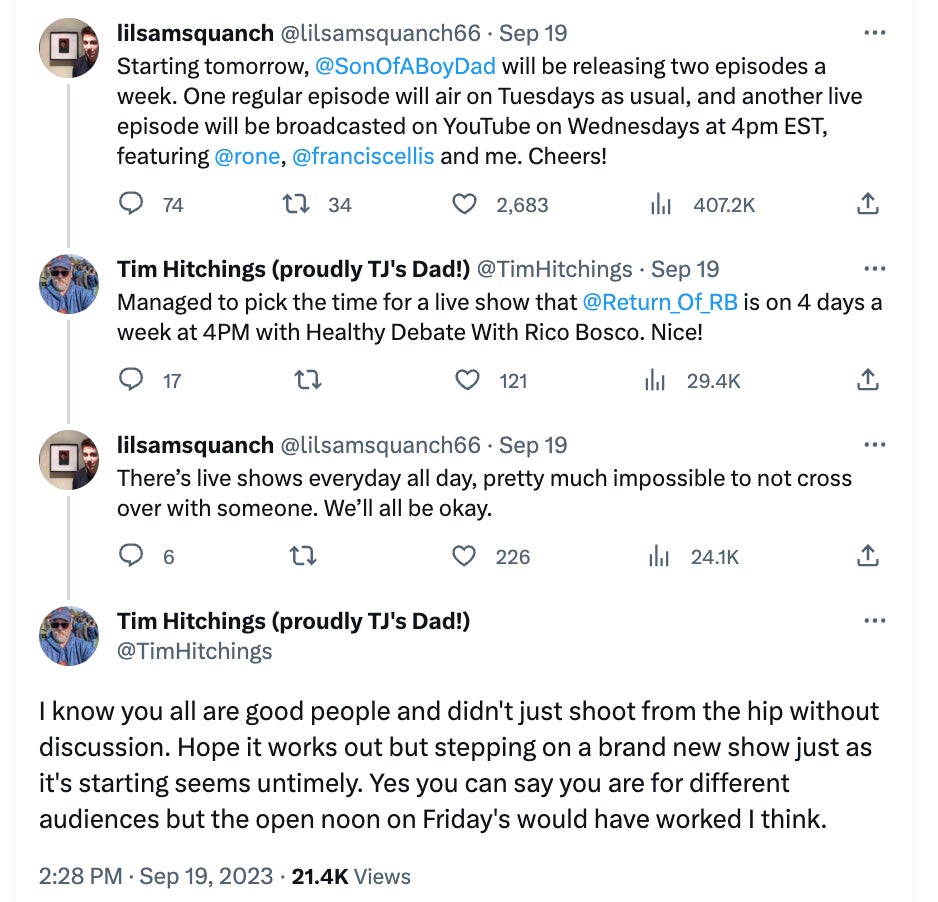Visit the @franciscellis mention link

click(x=363, y=157)
